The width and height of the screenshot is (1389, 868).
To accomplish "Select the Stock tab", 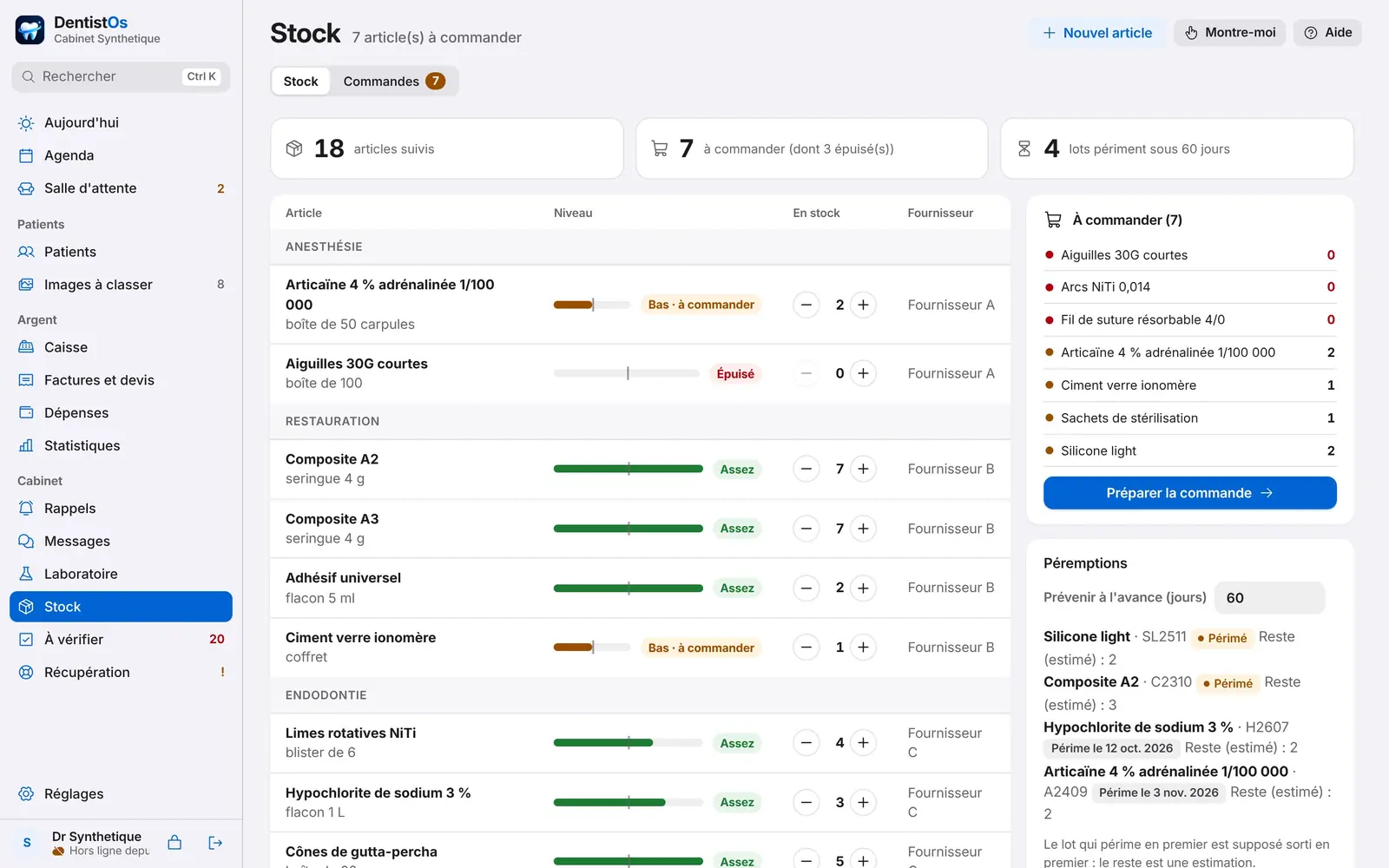I will 300,82.
